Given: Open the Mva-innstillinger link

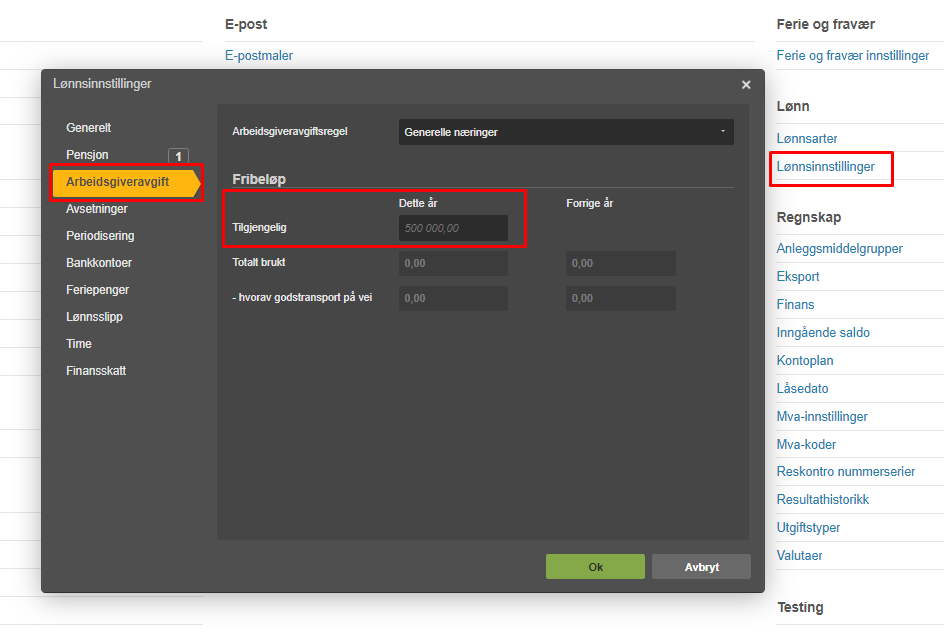Looking at the screenshot, I should tap(822, 417).
